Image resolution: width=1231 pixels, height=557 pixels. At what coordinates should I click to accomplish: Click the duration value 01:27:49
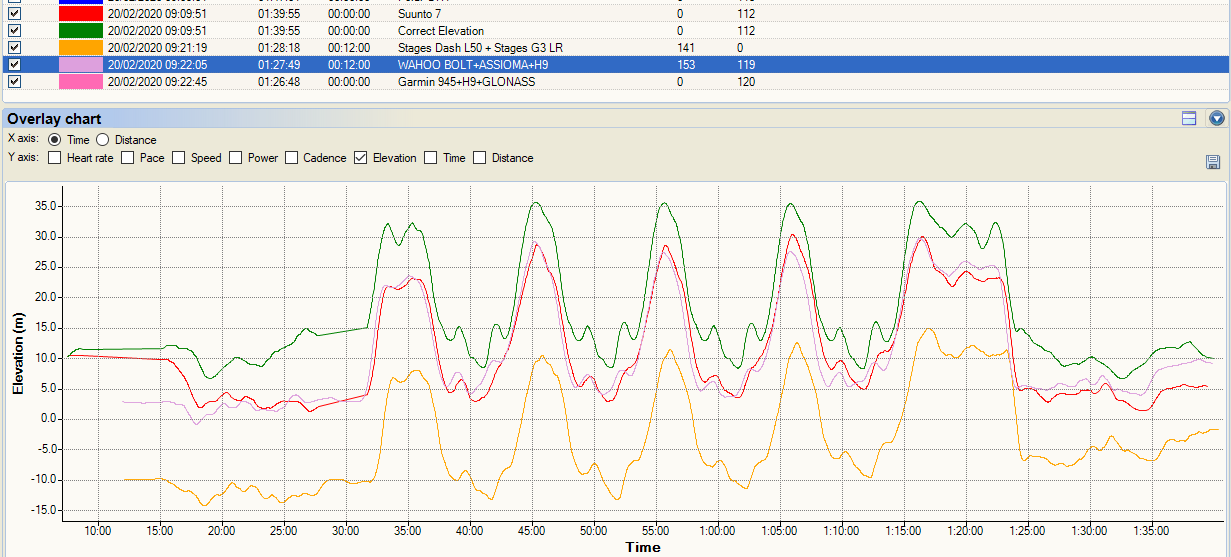point(278,64)
